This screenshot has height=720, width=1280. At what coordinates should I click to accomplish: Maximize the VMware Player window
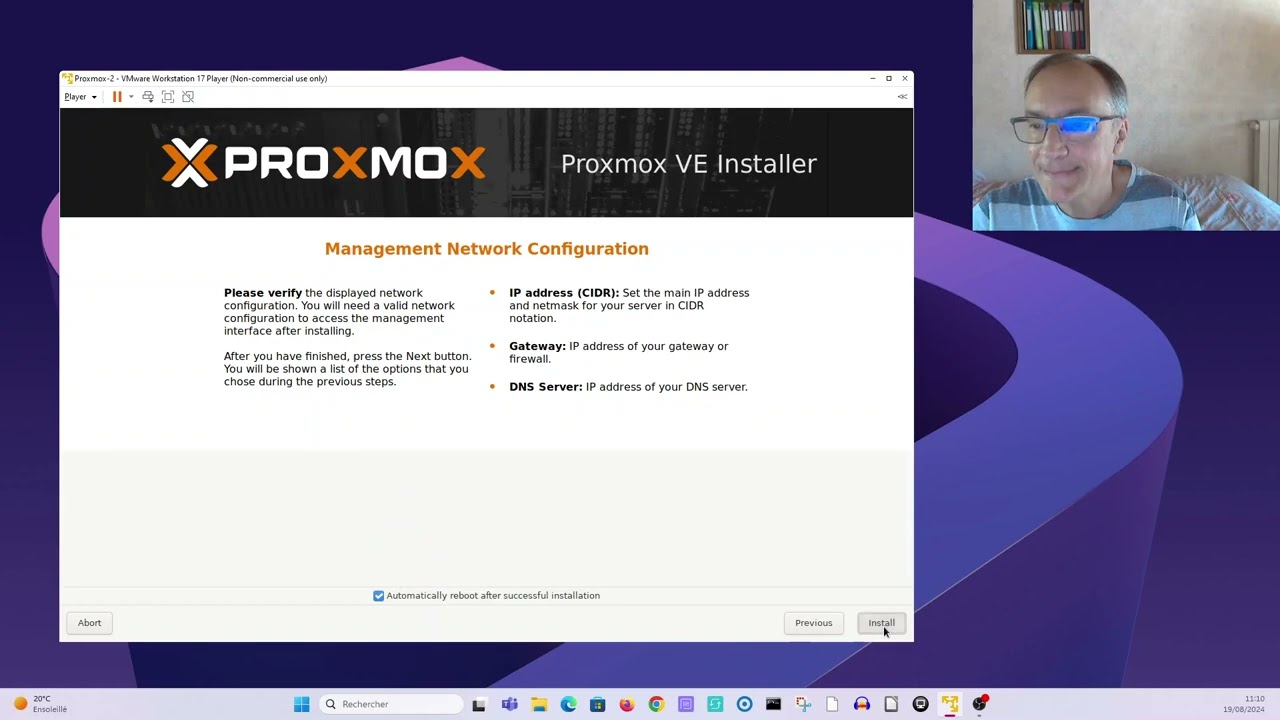coord(888,78)
